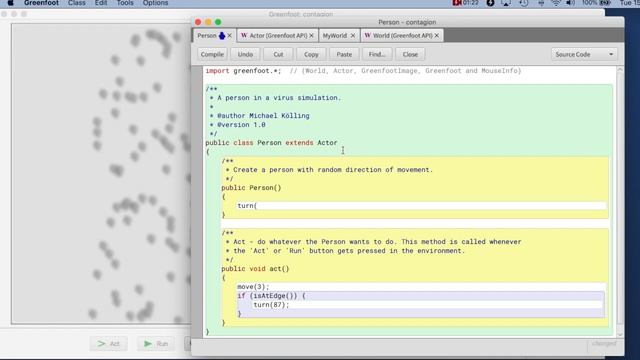Click the editor vertical scrollbar
Screen dimensions: 640x360
pos(620,202)
